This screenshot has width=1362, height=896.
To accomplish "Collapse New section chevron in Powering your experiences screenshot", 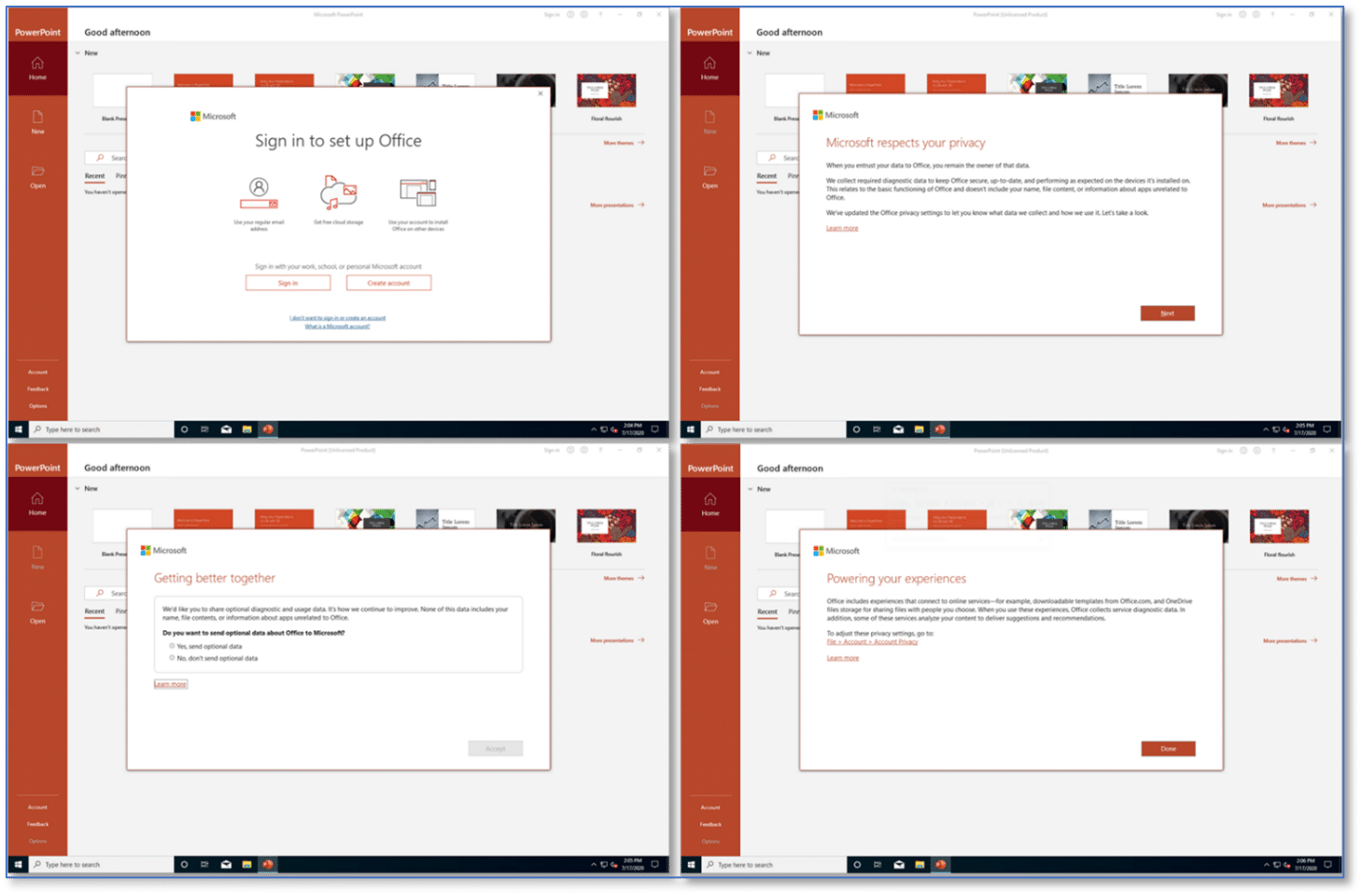I will point(751,489).
